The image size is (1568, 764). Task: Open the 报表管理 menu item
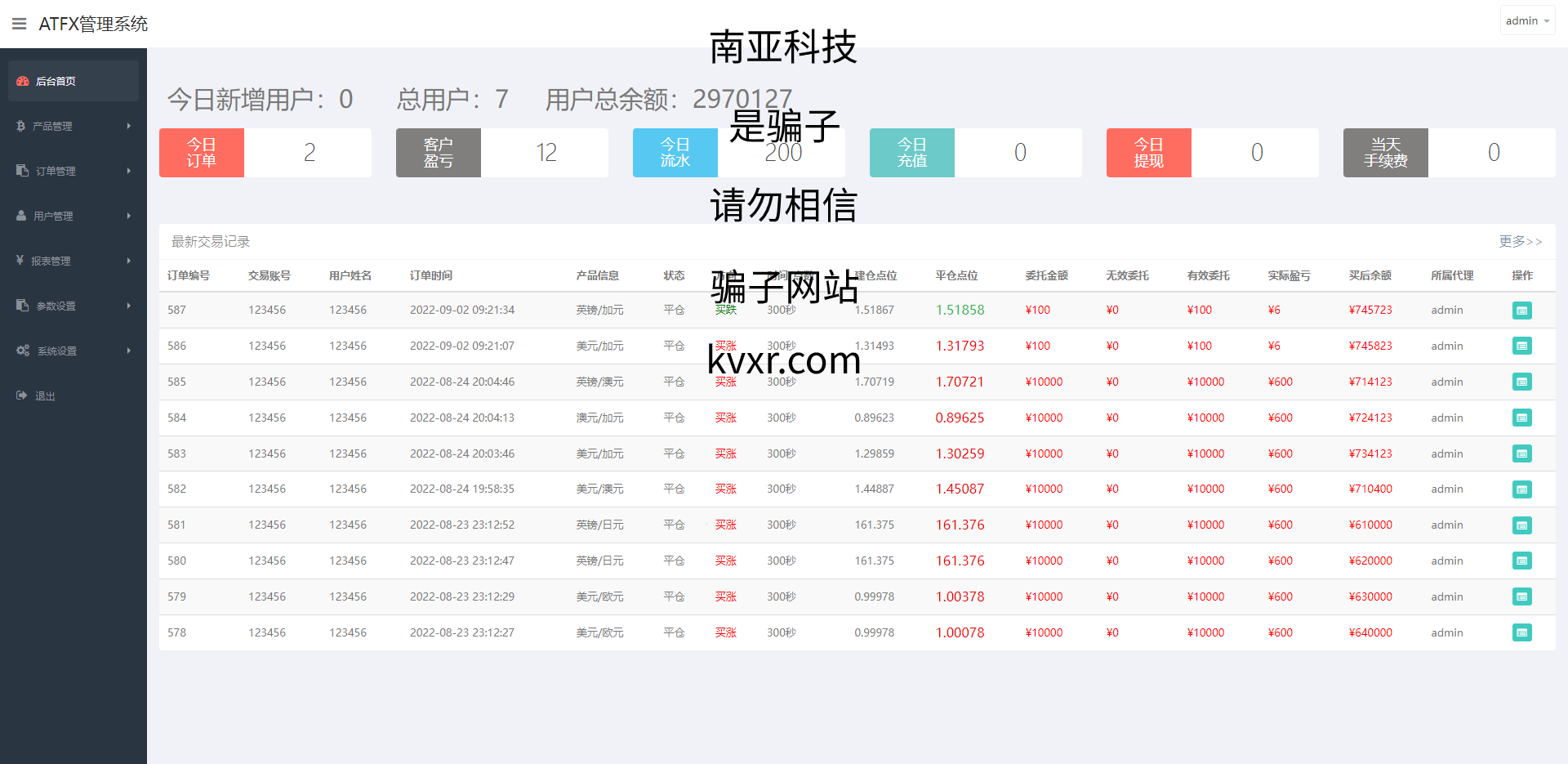tap(73, 261)
